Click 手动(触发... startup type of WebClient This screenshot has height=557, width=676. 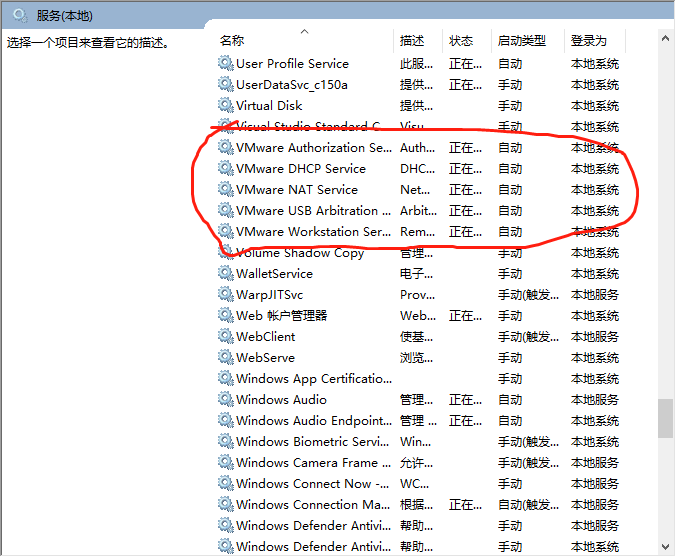pos(529,336)
